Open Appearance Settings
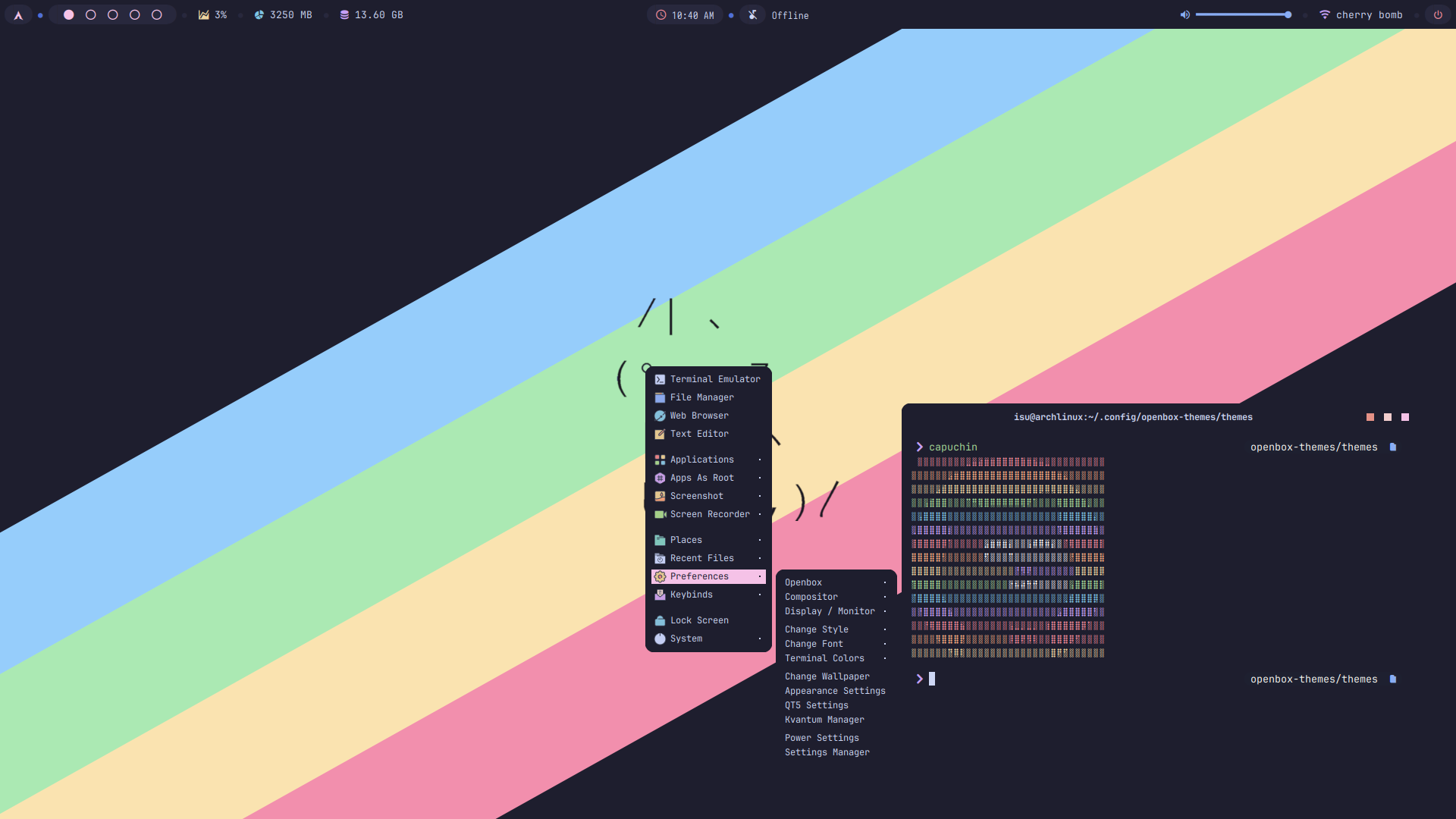The height and width of the screenshot is (819, 1456). [834, 691]
